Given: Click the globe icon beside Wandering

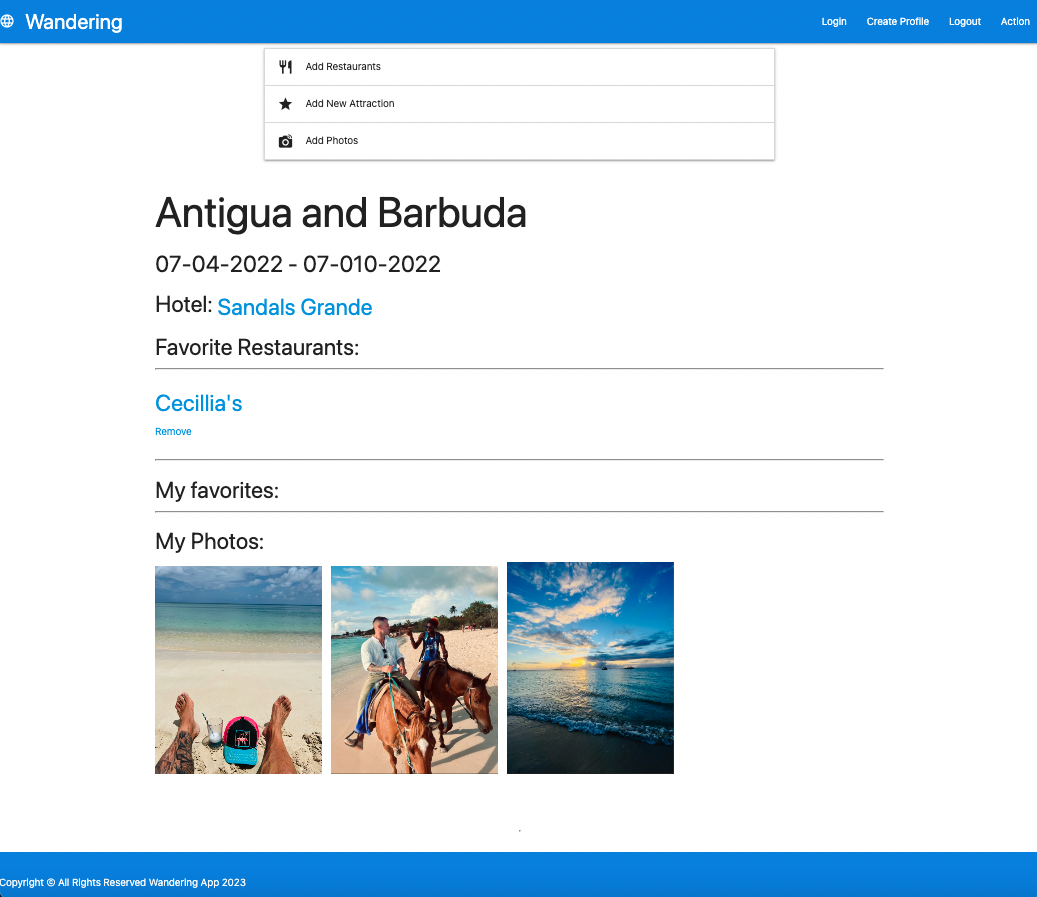Looking at the screenshot, I should tap(9, 20).
